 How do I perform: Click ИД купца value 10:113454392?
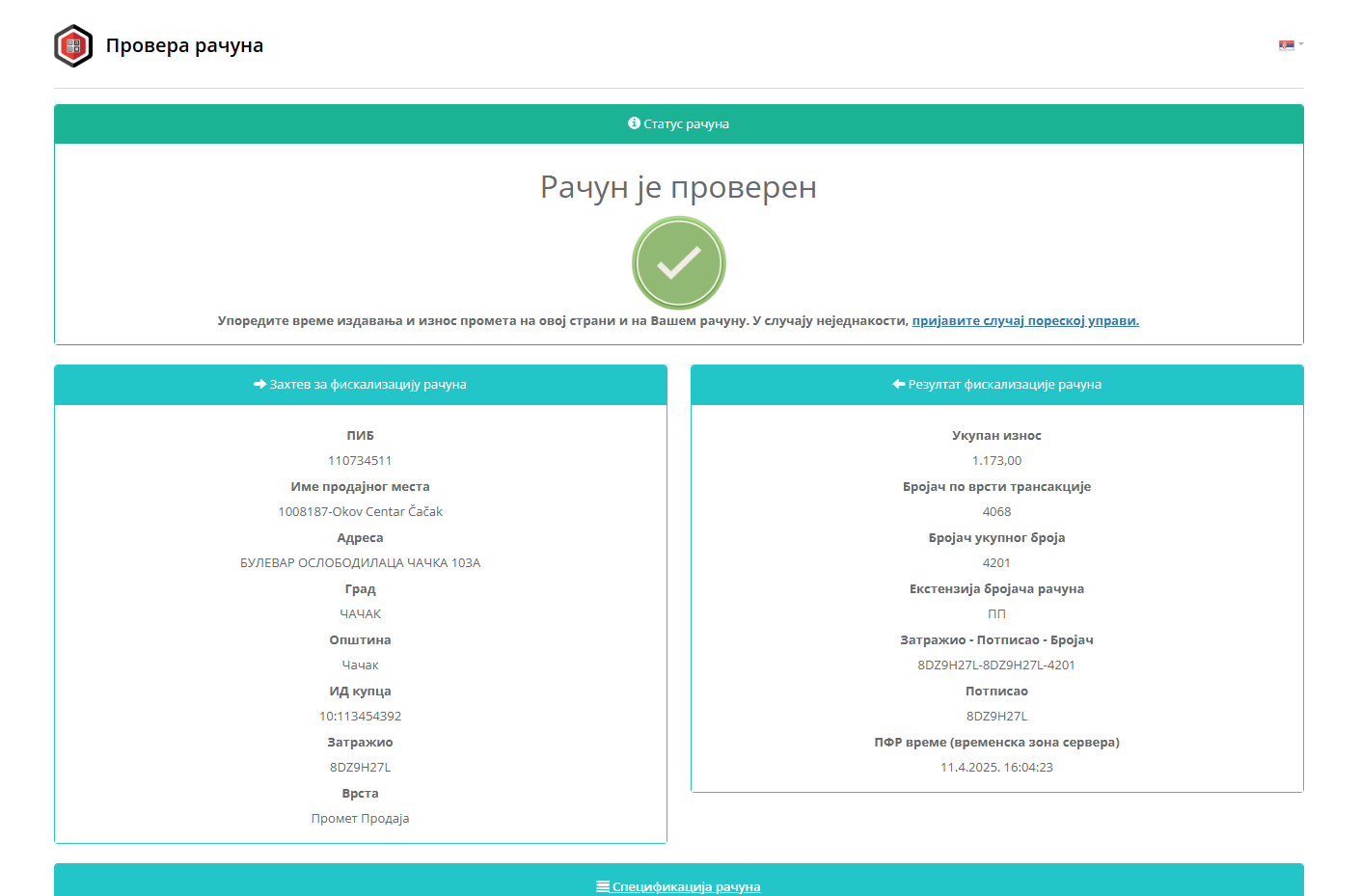(360, 717)
